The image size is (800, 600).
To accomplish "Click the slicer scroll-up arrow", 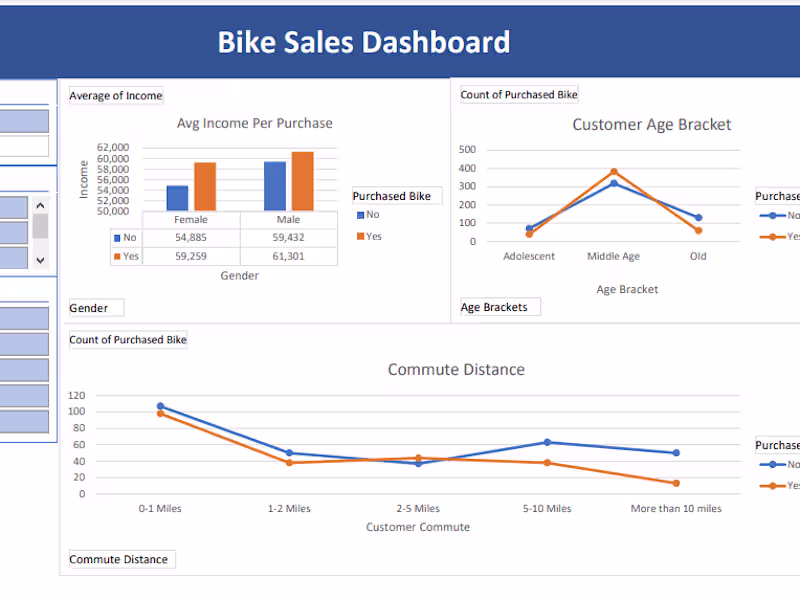I will (40, 205).
